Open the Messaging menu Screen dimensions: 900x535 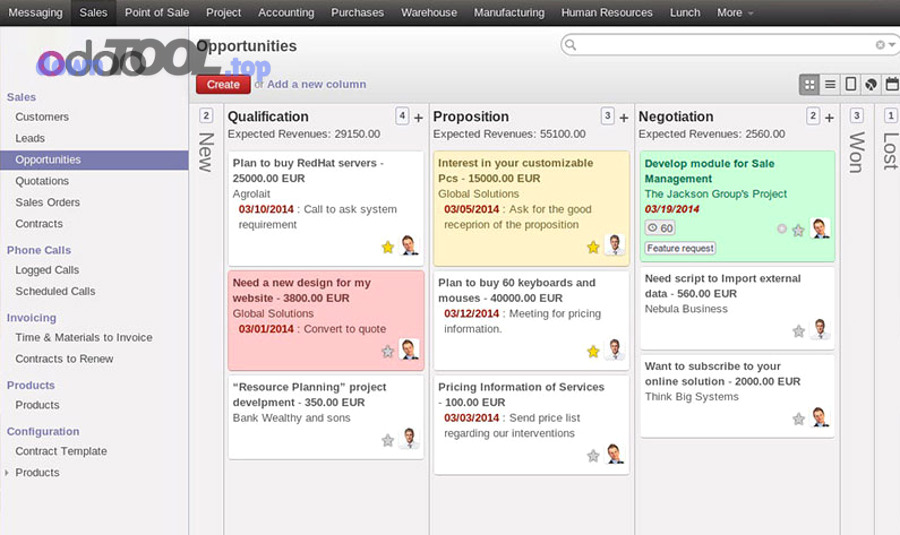click(x=36, y=13)
